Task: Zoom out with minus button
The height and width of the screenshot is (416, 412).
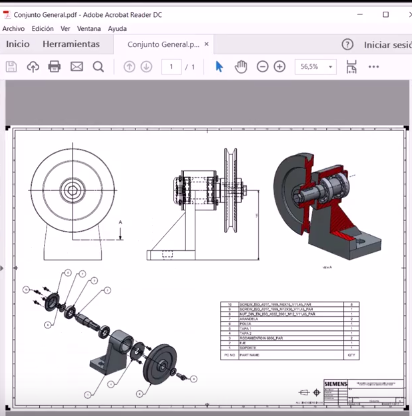Action: coord(263,67)
